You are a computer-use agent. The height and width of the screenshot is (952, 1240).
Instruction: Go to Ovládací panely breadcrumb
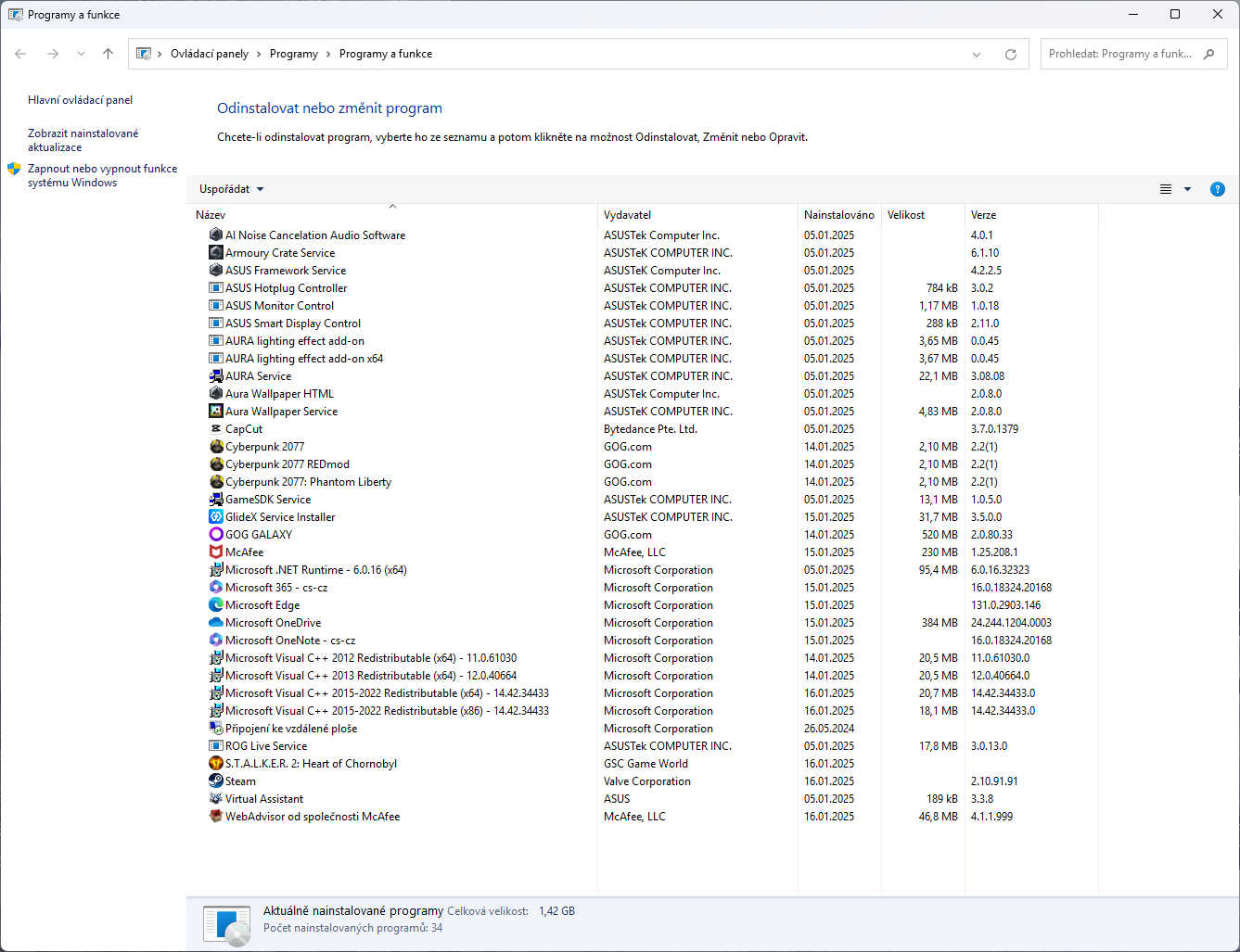click(x=210, y=54)
